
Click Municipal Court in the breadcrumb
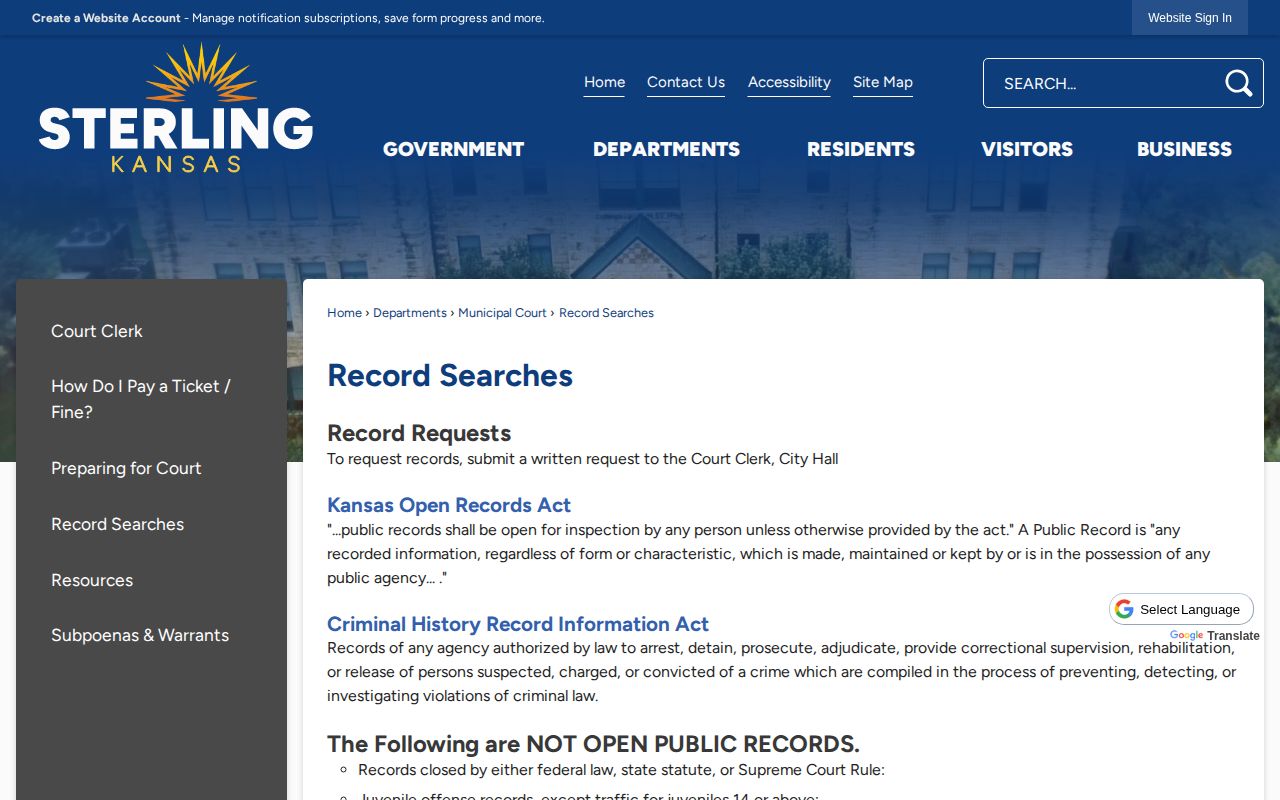pyautogui.click(x=502, y=313)
